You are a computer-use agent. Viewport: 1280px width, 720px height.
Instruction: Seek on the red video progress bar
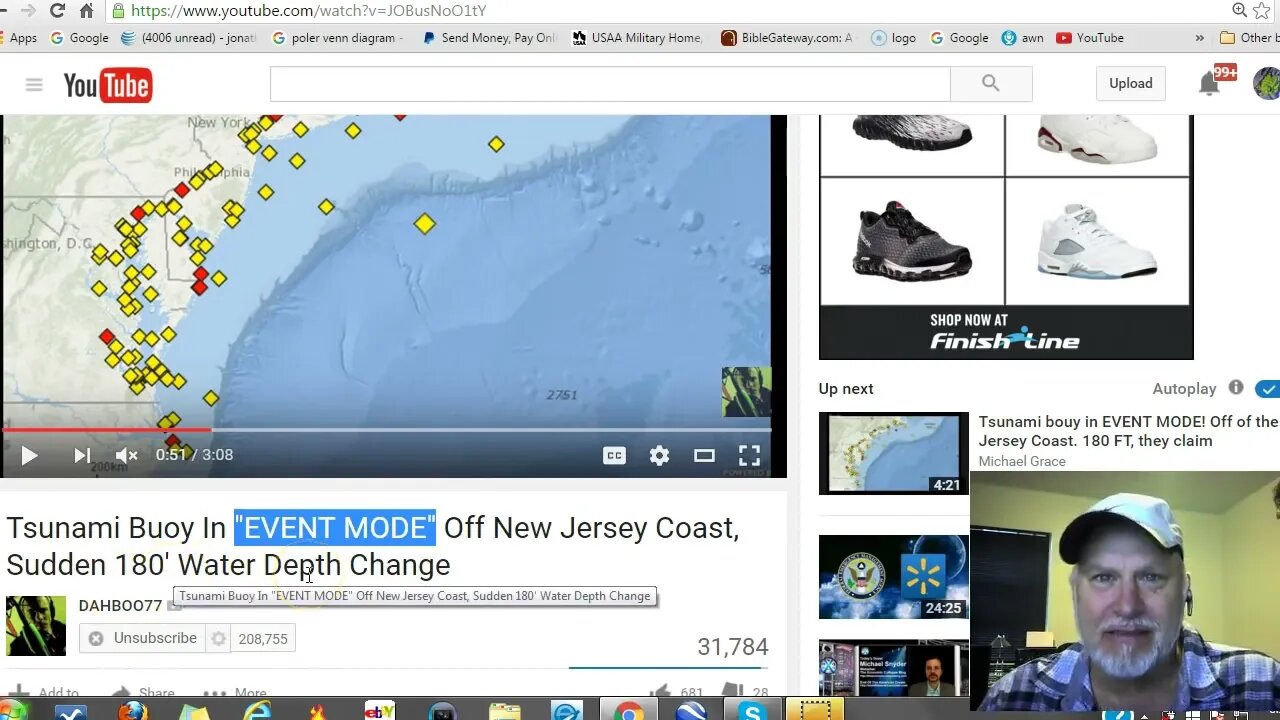point(386,430)
